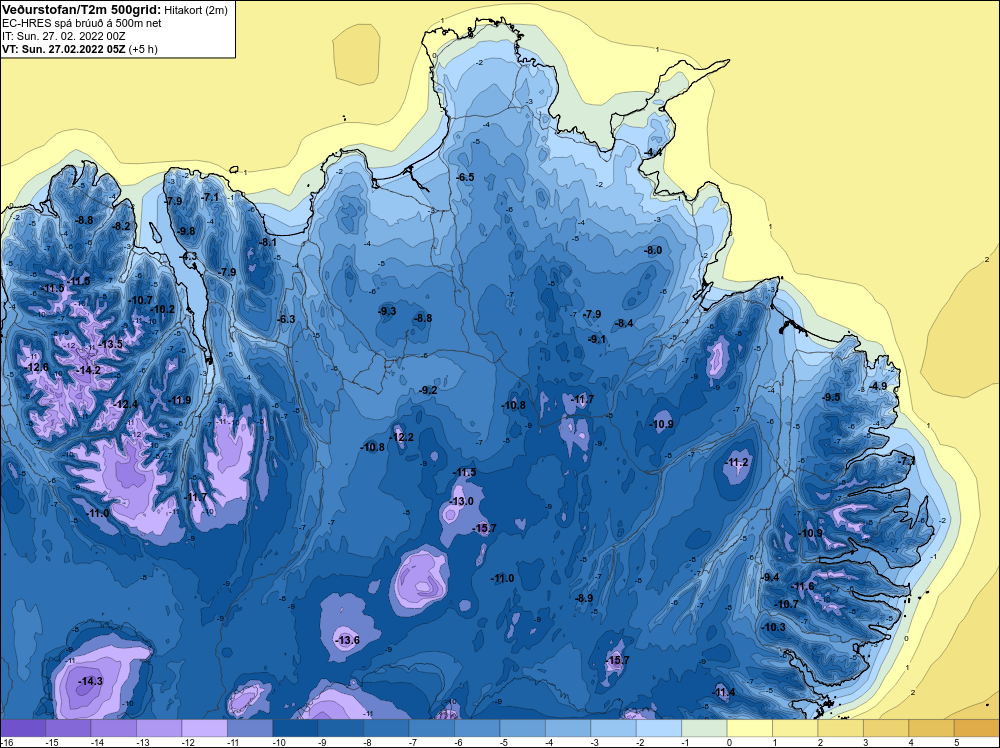Click the legend swatch between -13 and -12
The height and width of the screenshot is (748, 1000).
pyautogui.click(x=159, y=728)
